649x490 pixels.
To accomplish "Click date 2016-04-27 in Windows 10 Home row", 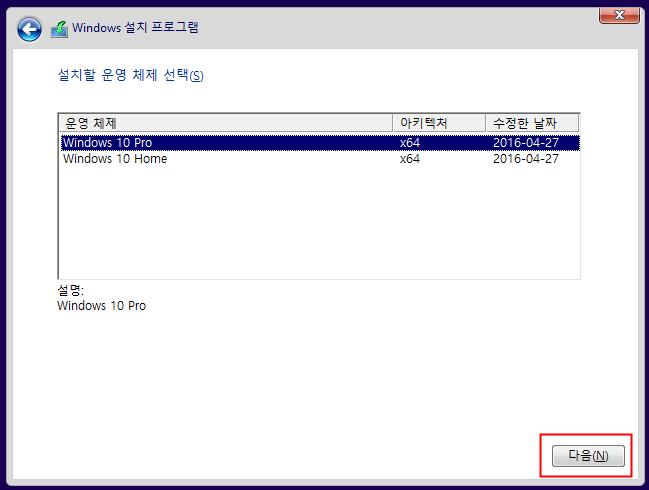I will (526, 159).
